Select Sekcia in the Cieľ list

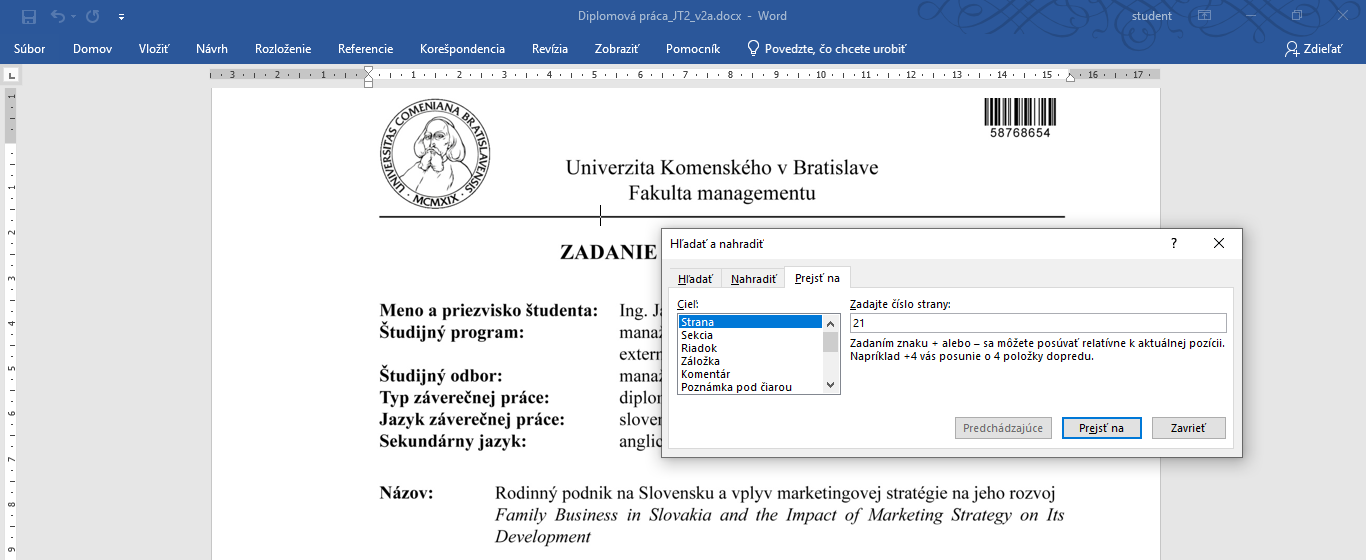pyautogui.click(x=750, y=335)
